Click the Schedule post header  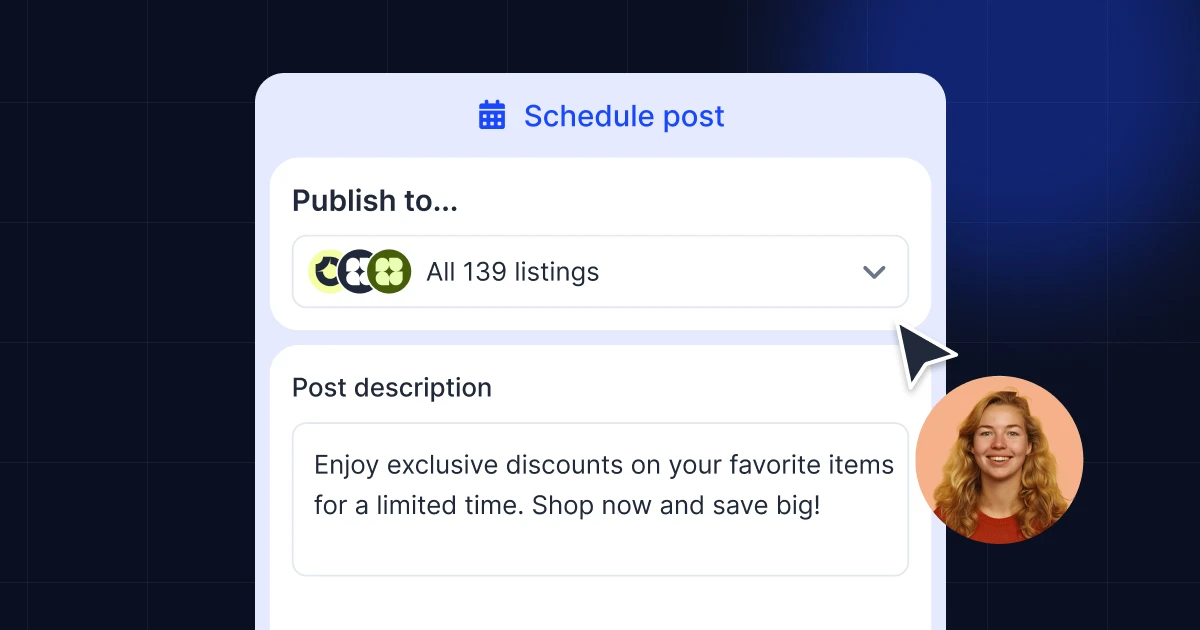(x=624, y=116)
